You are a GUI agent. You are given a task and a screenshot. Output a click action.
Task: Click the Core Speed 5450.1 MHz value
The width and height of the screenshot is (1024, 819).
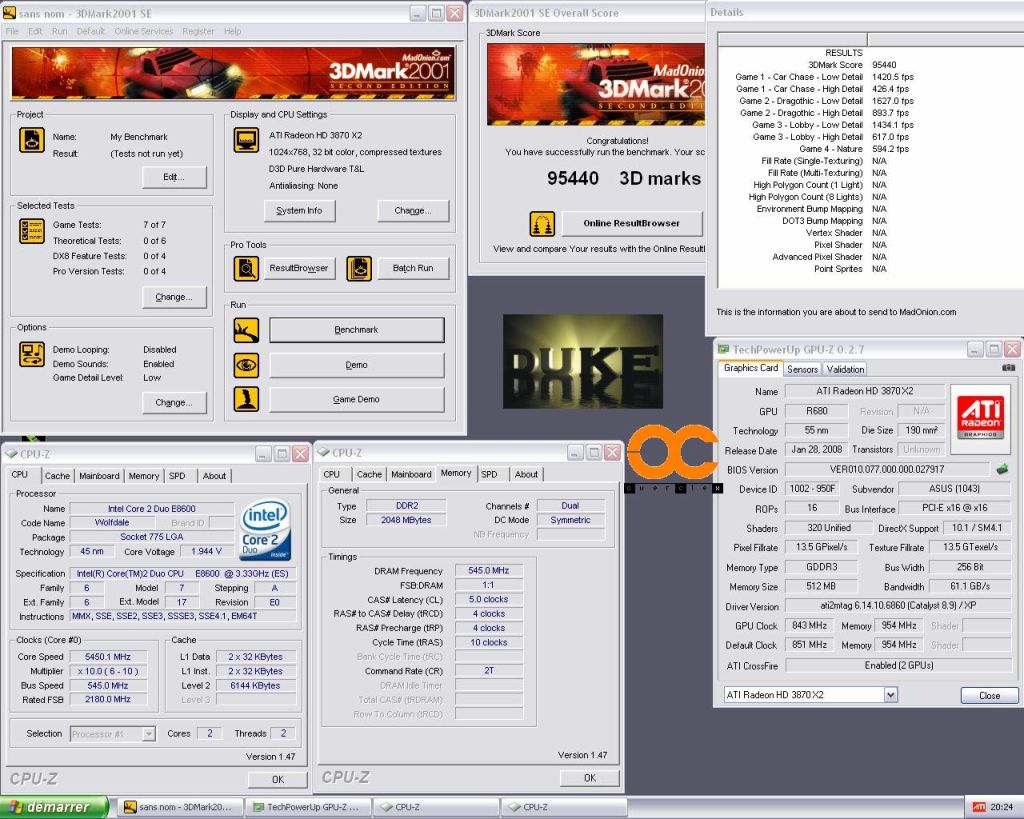tap(108, 657)
